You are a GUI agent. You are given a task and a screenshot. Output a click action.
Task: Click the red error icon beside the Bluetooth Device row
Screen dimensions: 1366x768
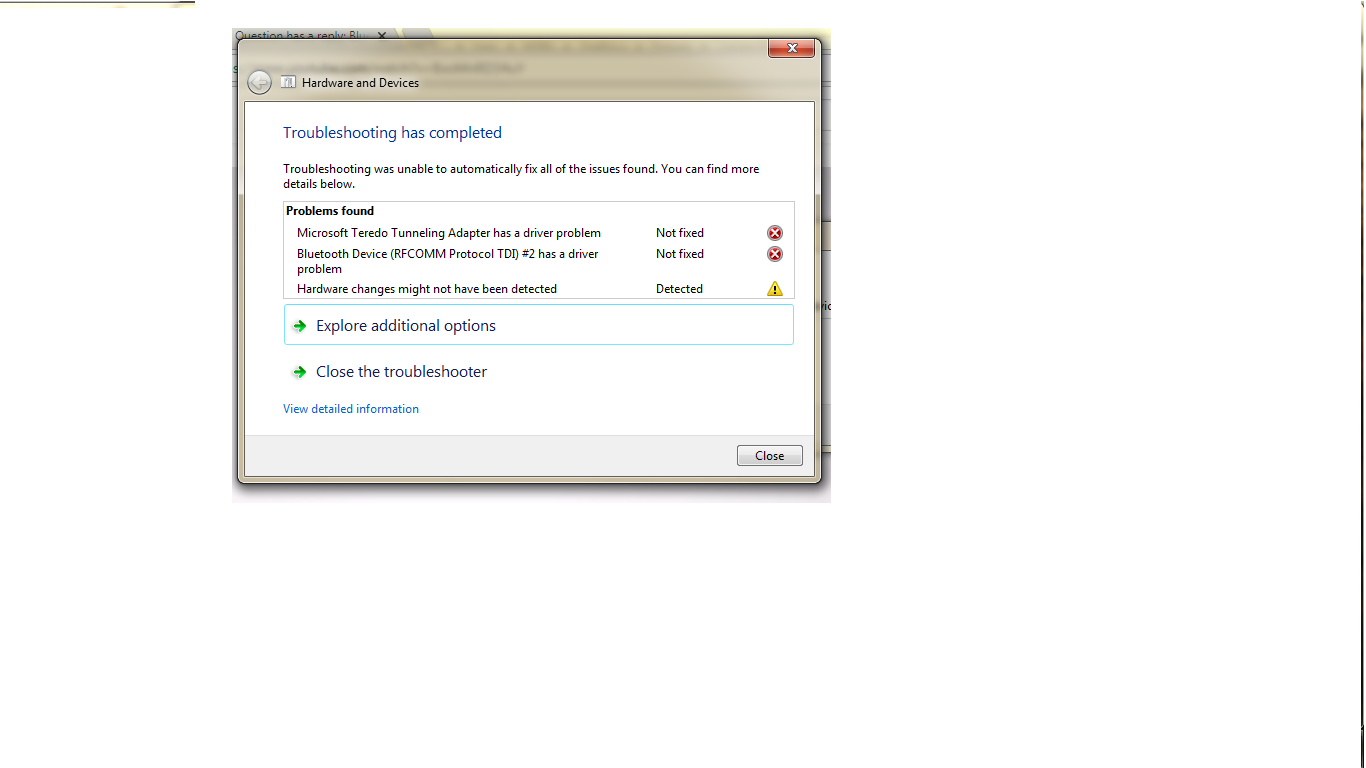click(x=775, y=254)
